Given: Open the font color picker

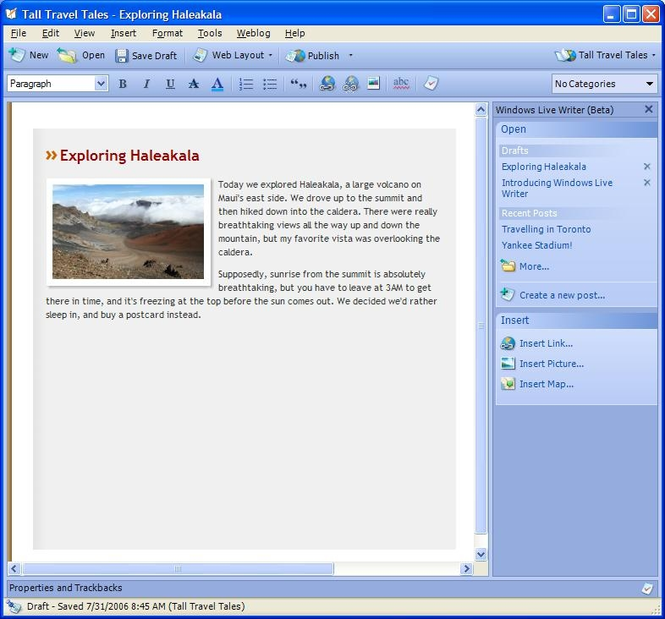Looking at the screenshot, I should click(217, 84).
